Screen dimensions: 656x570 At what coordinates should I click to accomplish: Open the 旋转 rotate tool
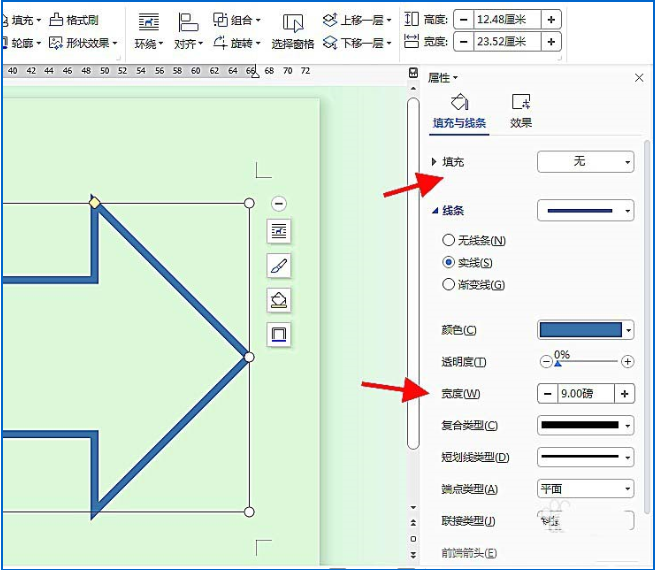click(236, 43)
